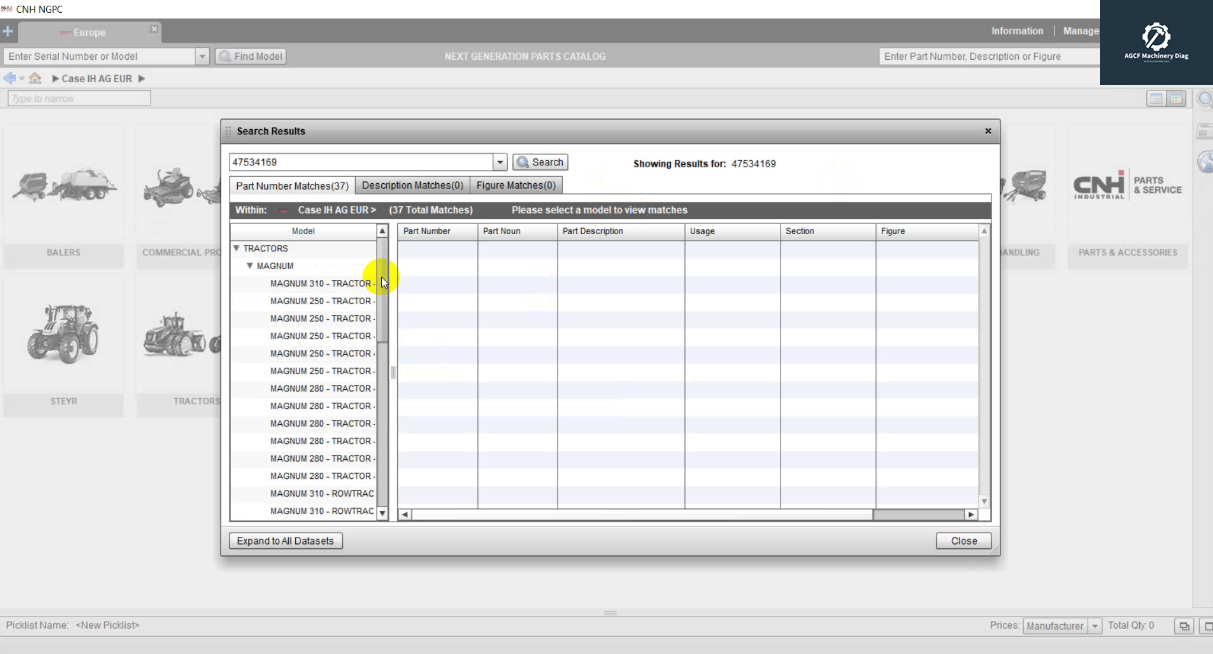
Task: Click the restore panel icon in status bar
Action: point(1184,626)
